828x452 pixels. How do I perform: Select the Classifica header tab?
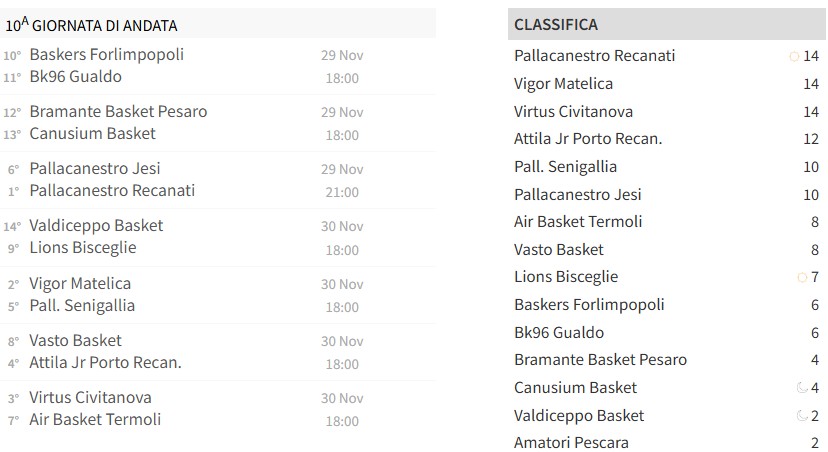[556, 24]
